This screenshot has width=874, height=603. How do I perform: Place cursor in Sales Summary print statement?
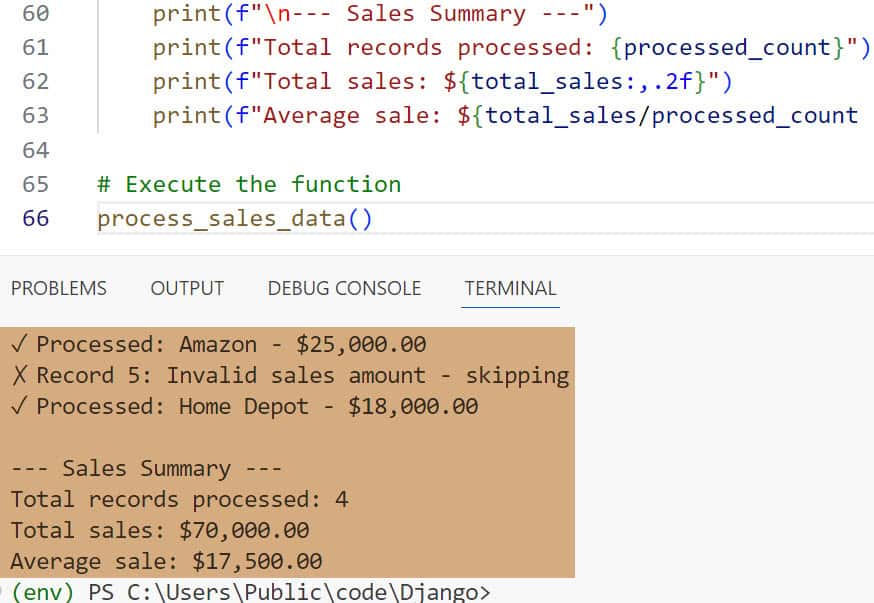coord(380,13)
